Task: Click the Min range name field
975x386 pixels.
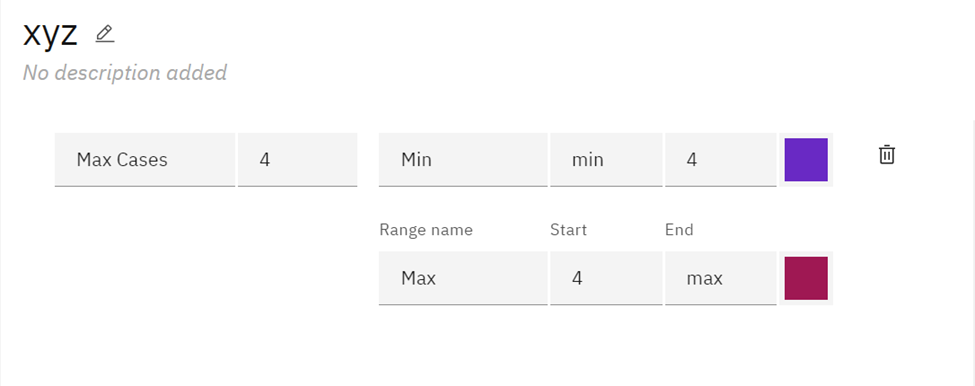Action: click(463, 160)
